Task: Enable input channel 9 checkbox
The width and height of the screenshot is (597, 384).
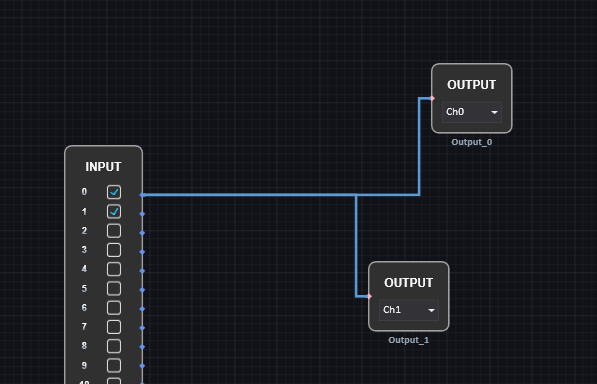Action: click(114, 365)
